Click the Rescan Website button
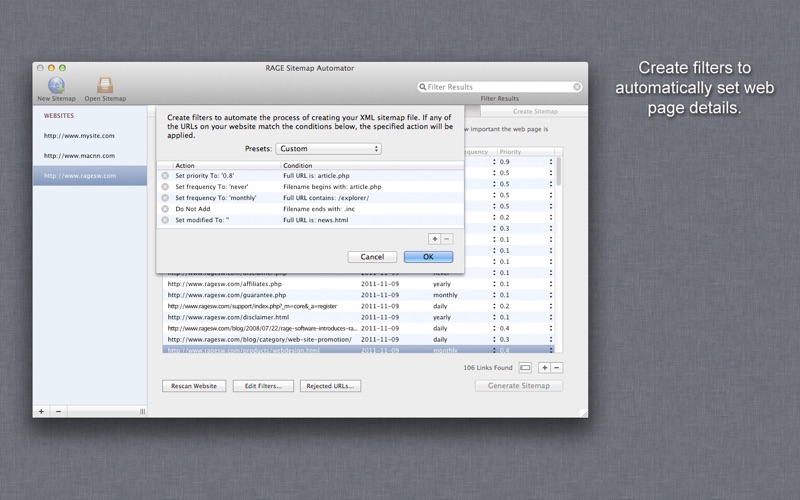The width and height of the screenshot is (800, 500). click(194, 386)
